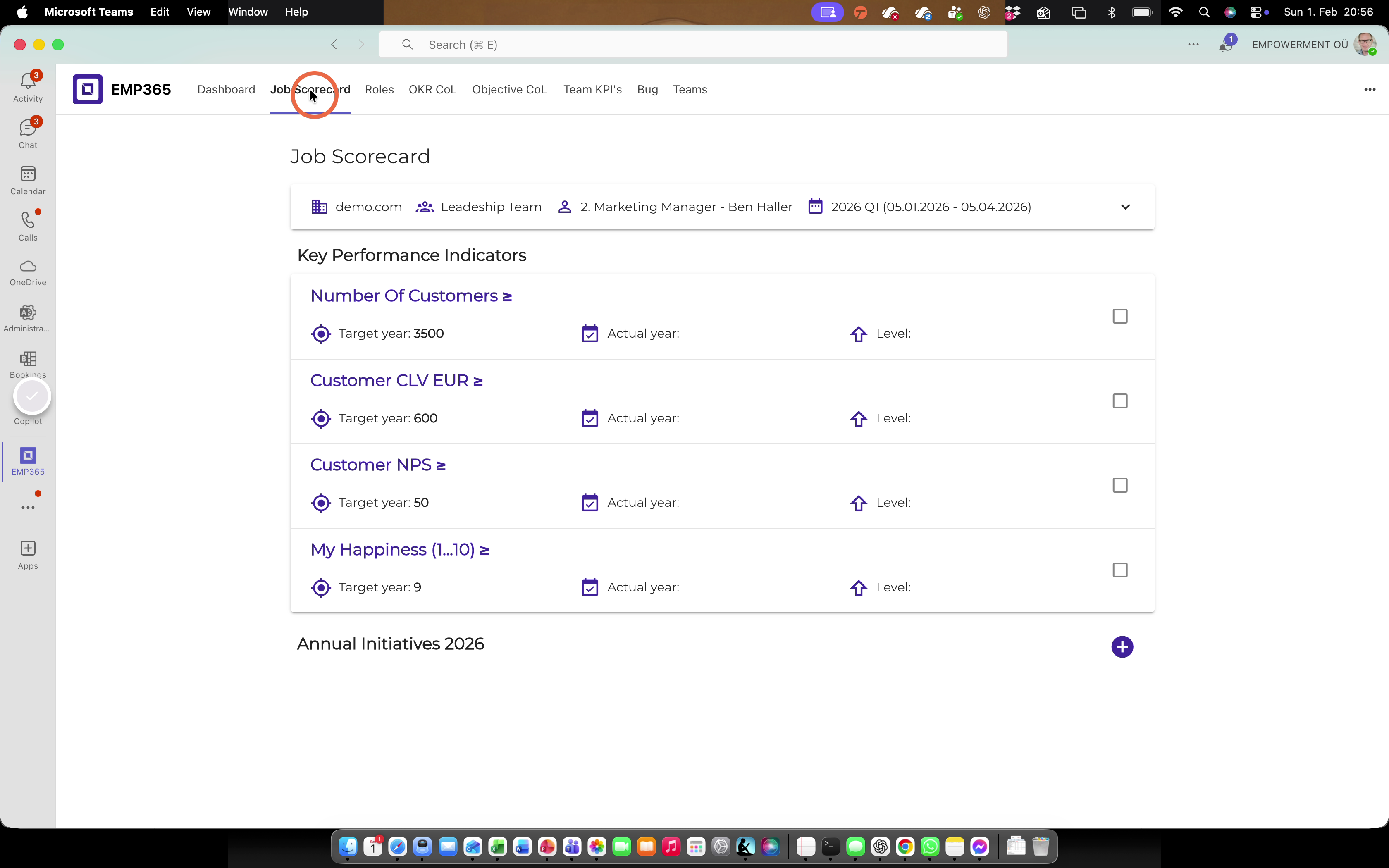This screenshot has height=868, width=1389.
Task: Open the Objective CoL tab
Action: (x=509, y=90)
